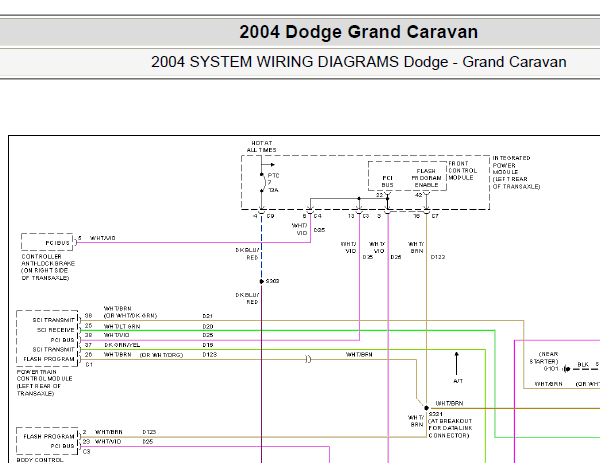Click "FLASH PROGRAM" pin of body control module
The height and width of the screenshot is (463, 600).
pyautogui.click(x=49, y=436)
